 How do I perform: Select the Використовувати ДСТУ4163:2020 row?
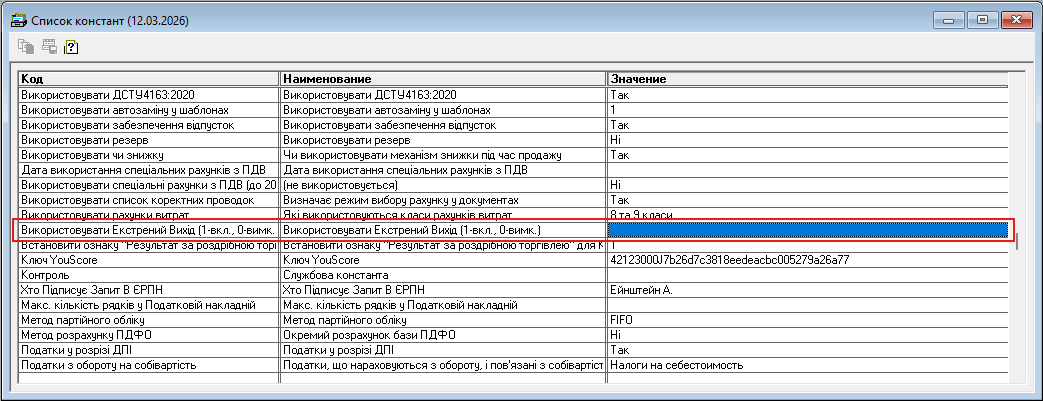(148, 94)
